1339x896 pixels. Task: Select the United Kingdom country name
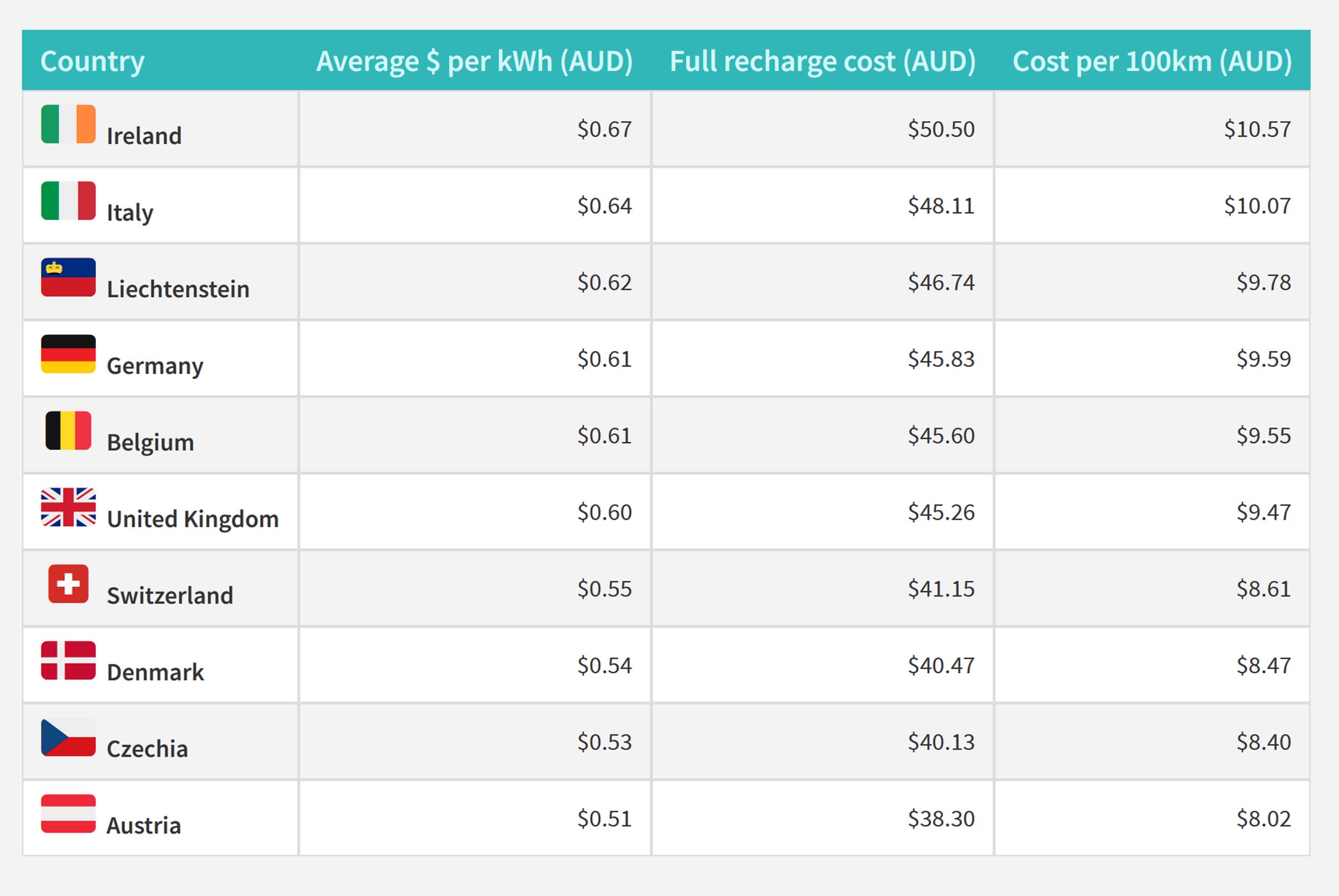192,519
